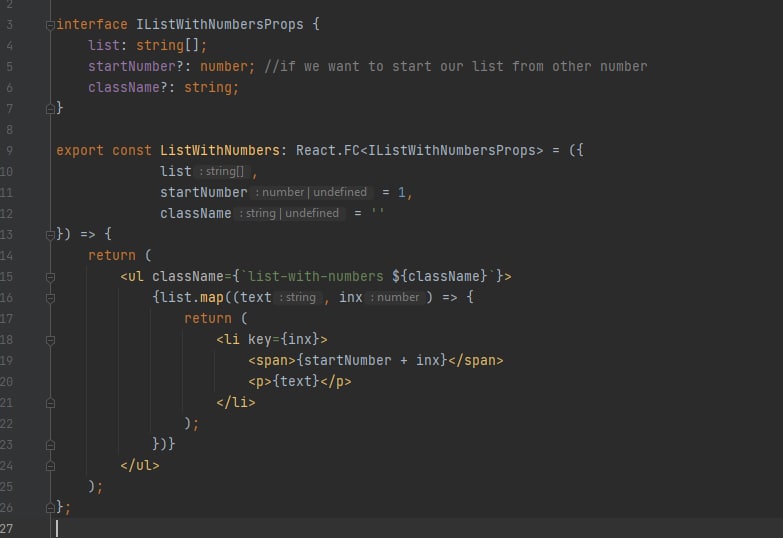Click the return keyword on line 14

pos(112,255)
